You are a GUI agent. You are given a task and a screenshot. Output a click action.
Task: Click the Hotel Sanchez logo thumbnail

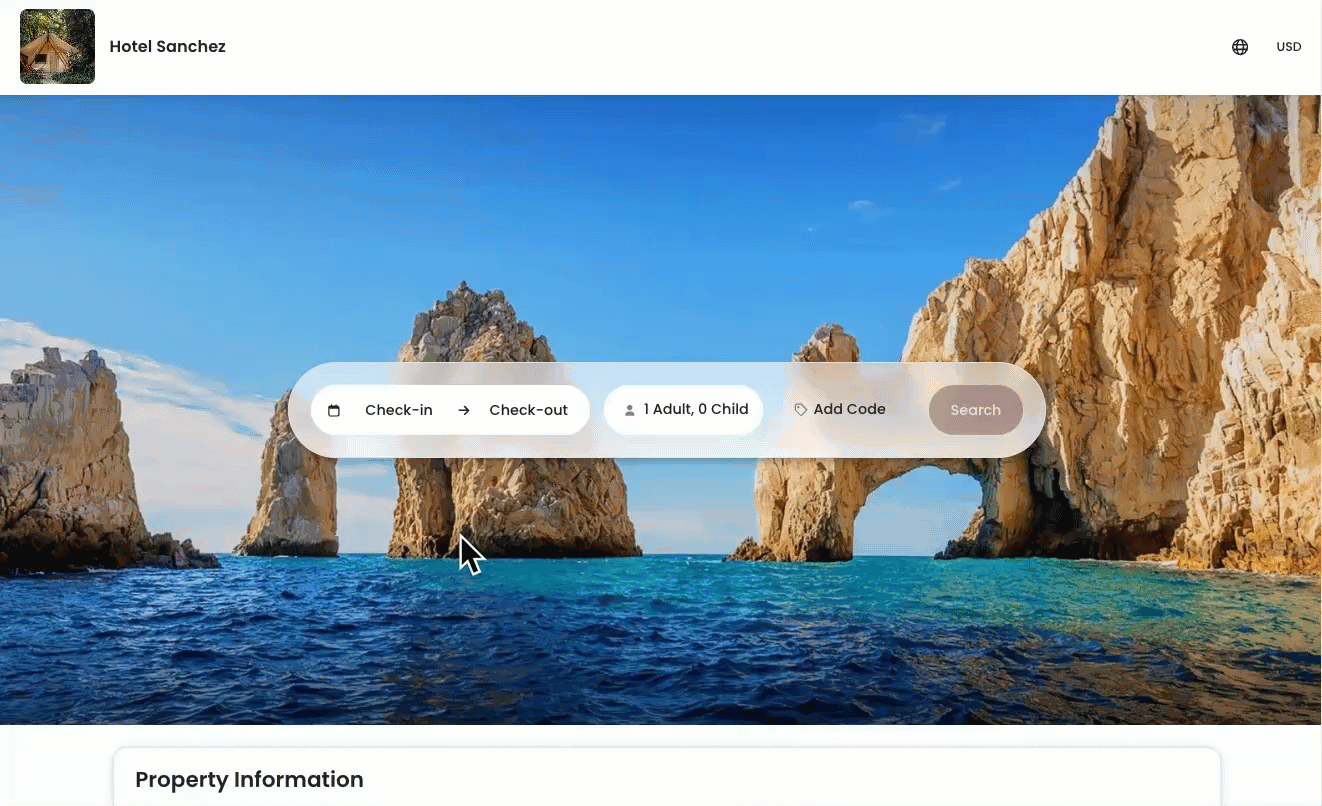[57, 46]
